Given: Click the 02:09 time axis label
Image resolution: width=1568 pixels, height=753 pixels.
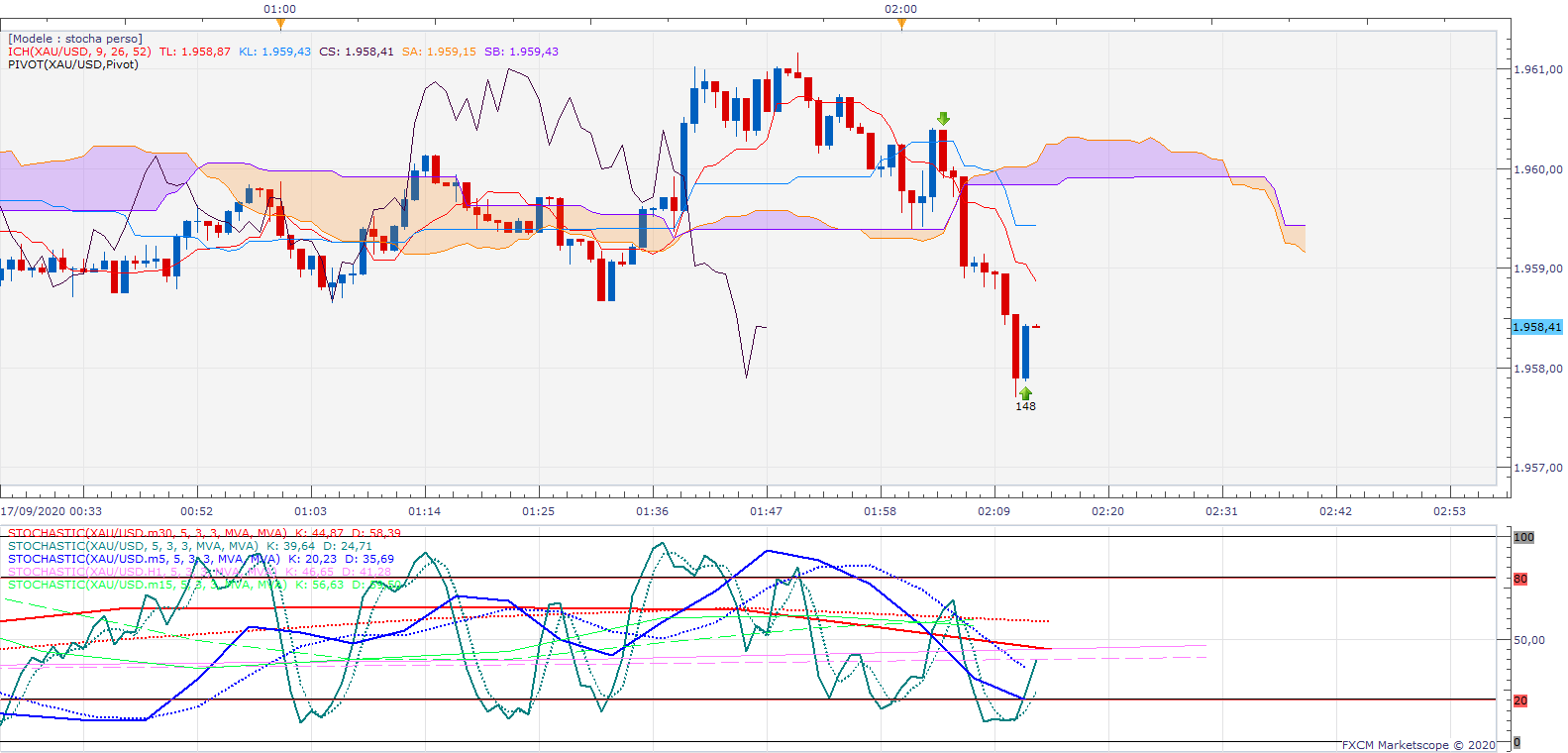Looking at the screenshot, I should [x=994, y=511].
